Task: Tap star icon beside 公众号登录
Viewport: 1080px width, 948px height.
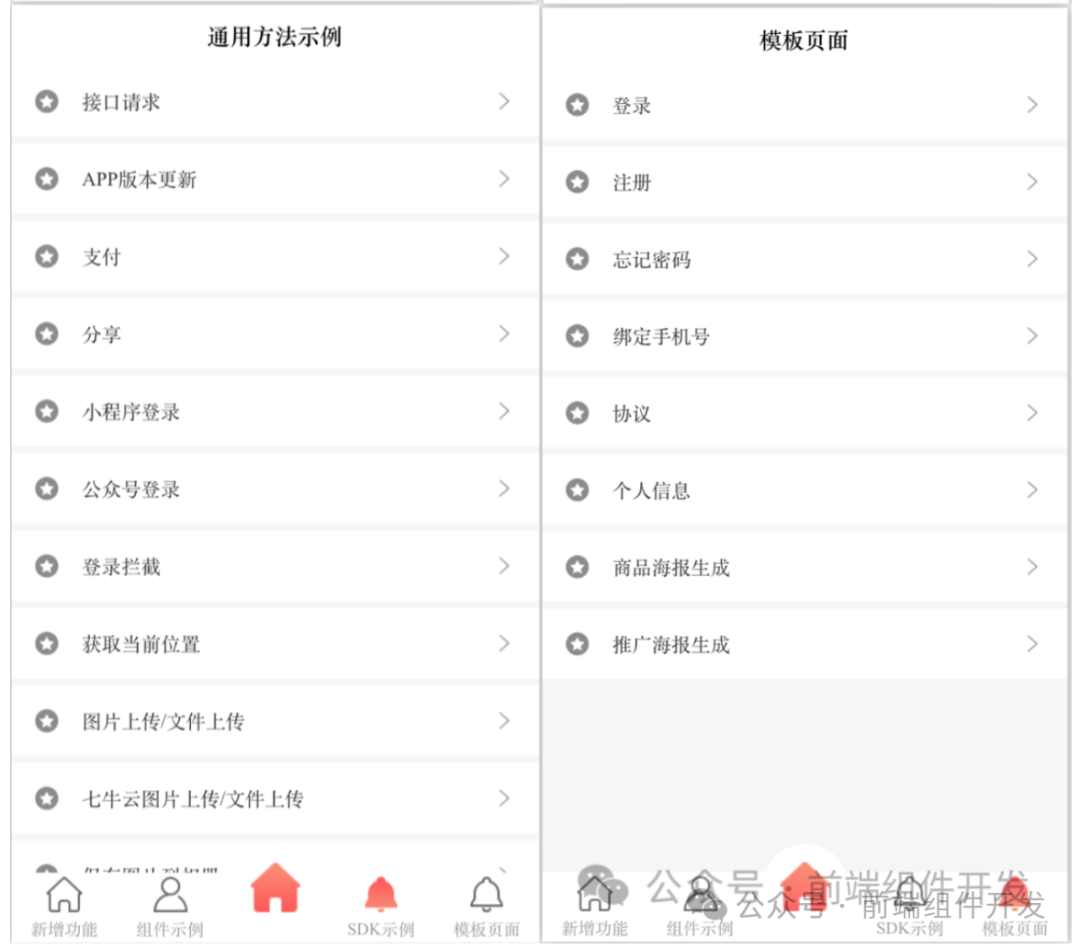Action: click(47, 488)
